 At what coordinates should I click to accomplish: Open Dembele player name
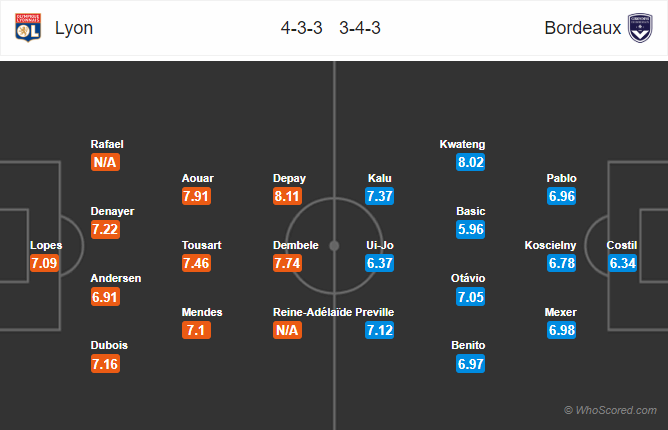296,245
